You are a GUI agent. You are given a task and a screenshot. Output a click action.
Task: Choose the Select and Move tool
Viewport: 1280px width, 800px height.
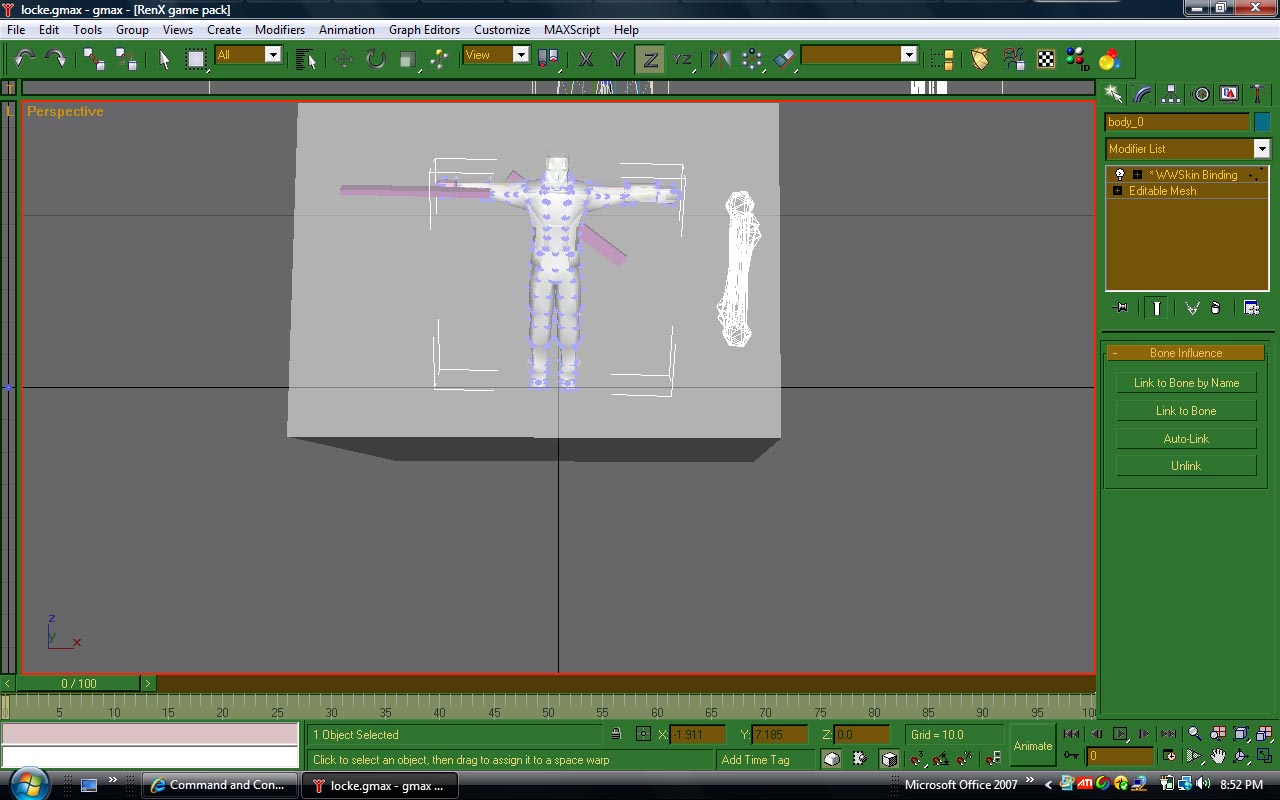(x=343, y=59)
